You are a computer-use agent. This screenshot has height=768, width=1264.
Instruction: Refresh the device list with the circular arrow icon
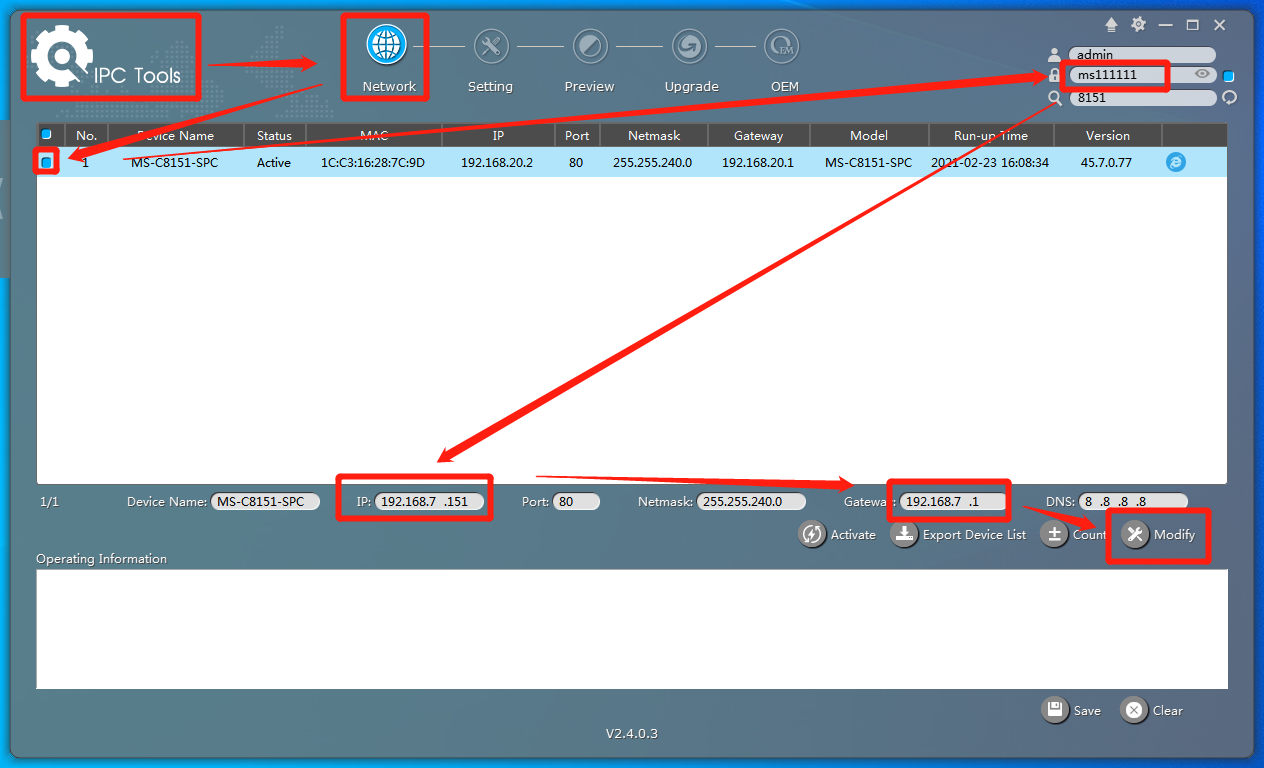point(1230,98)
